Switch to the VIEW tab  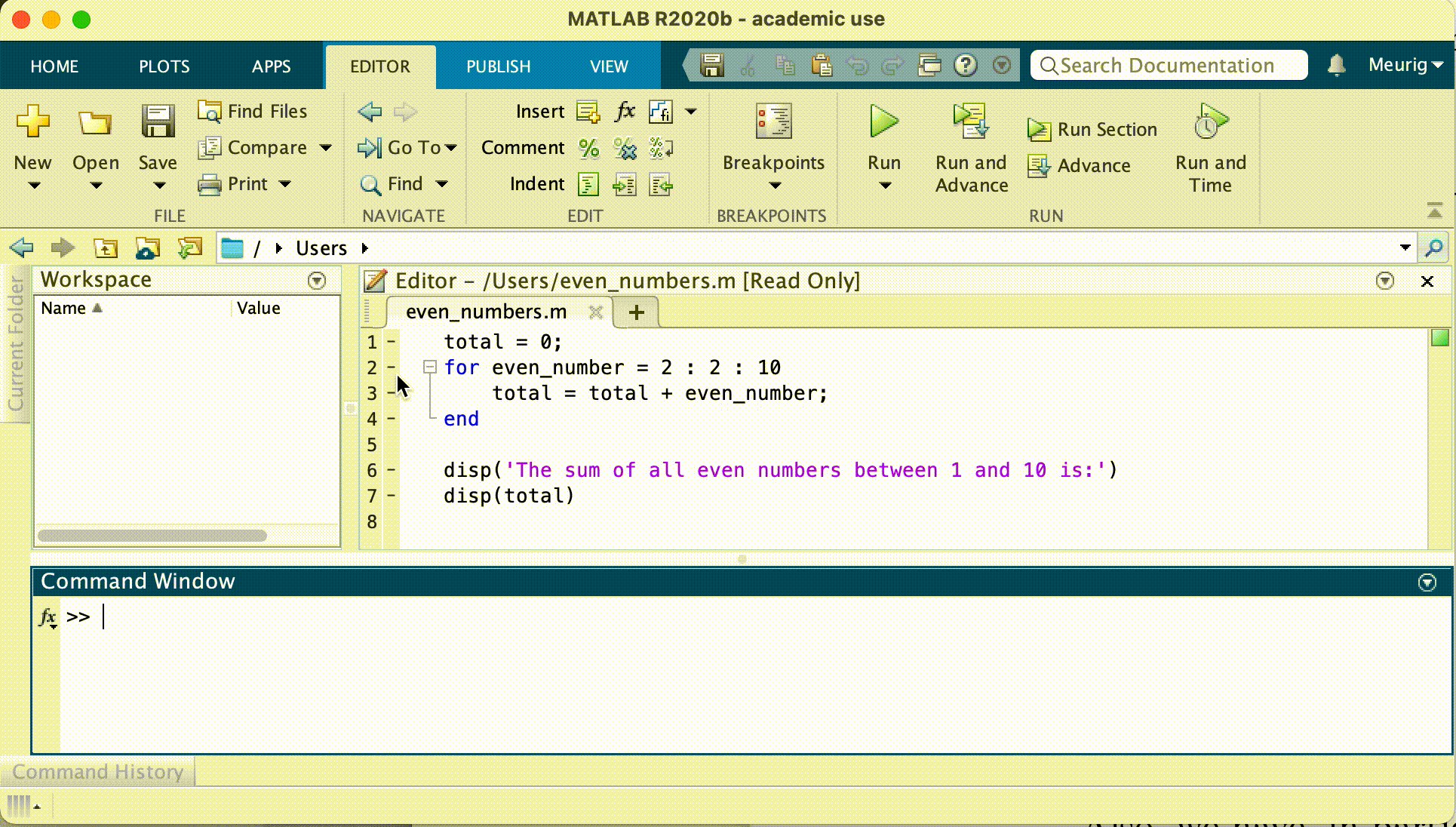pyautogui.click(x=609, y=66)
